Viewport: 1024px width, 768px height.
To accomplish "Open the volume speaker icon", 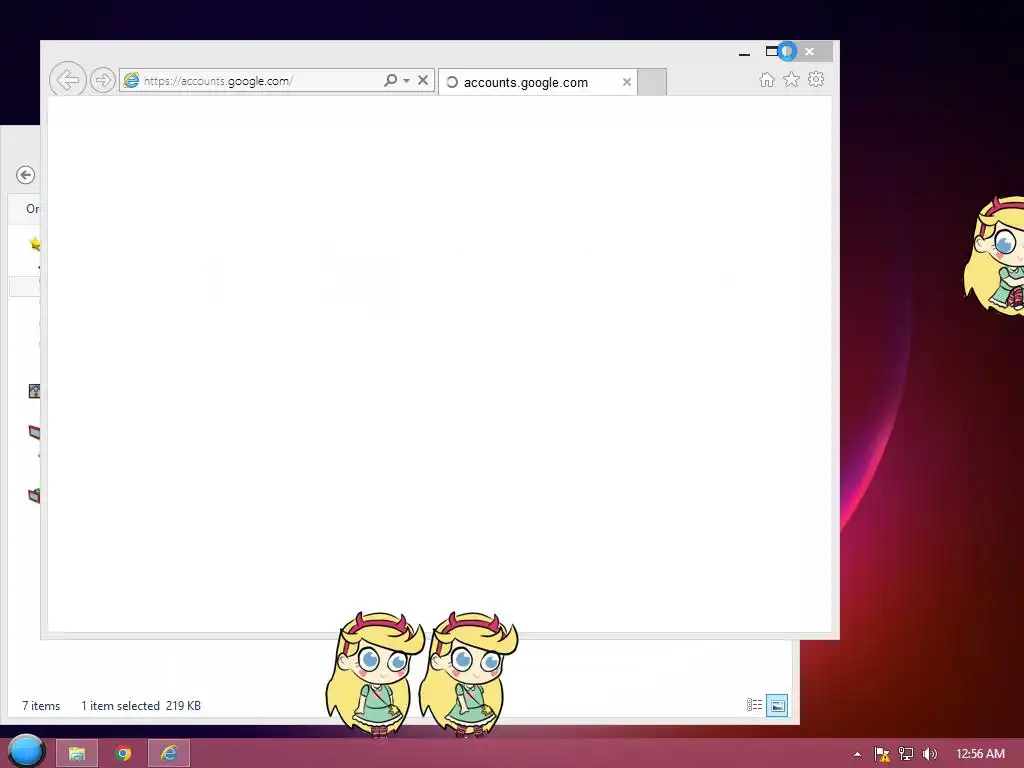I will coord(929,754).
